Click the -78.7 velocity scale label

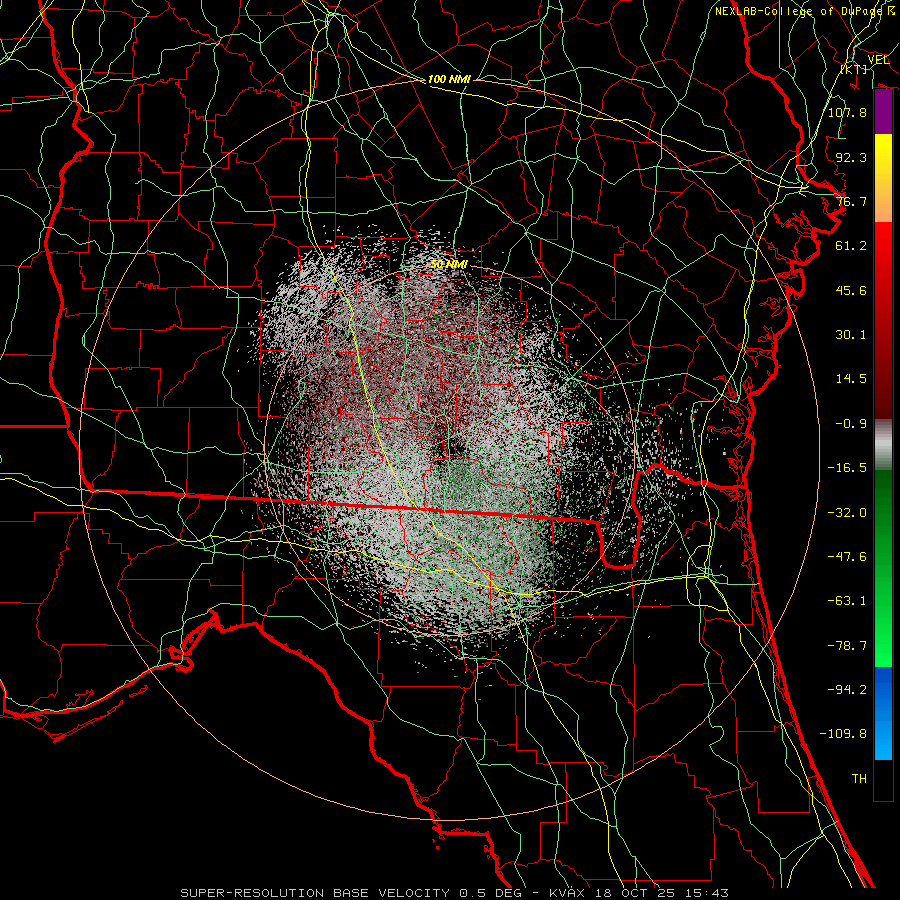(x=847, y=645)
